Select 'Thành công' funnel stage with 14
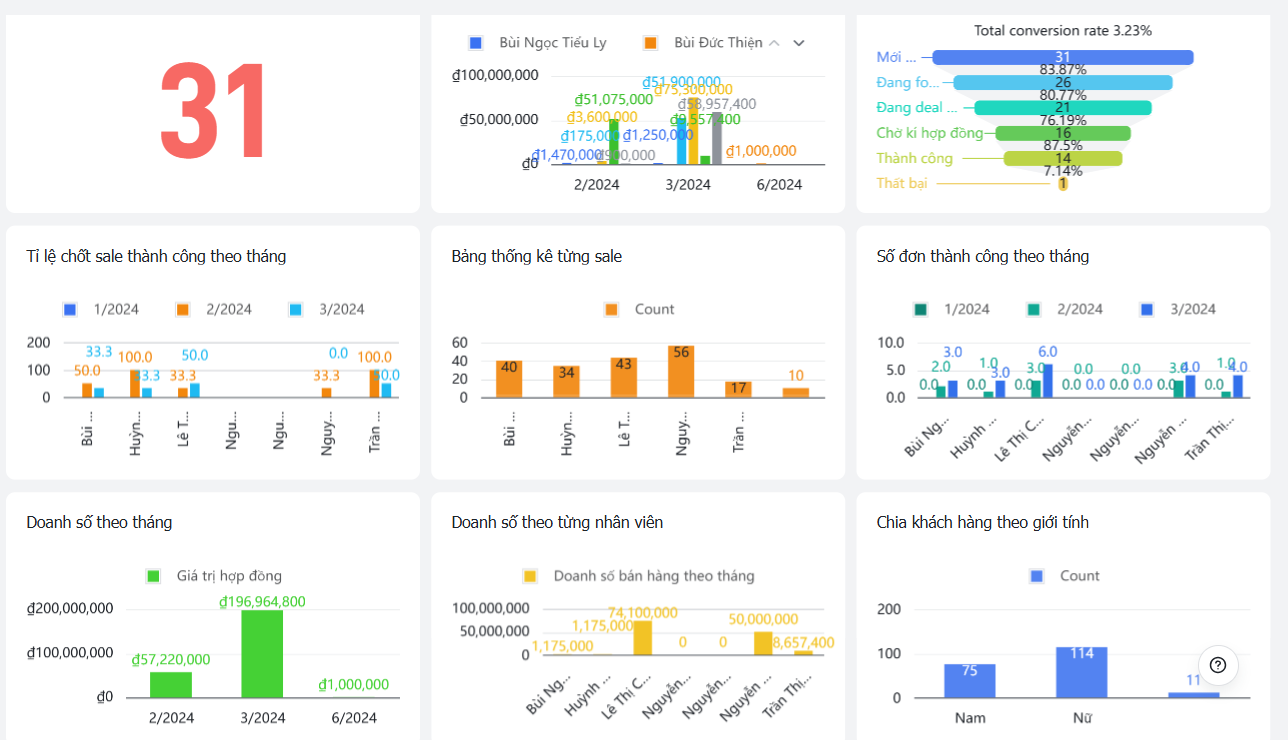The width and height of the screenshot is (1288, 740). tap(1063, 158)
